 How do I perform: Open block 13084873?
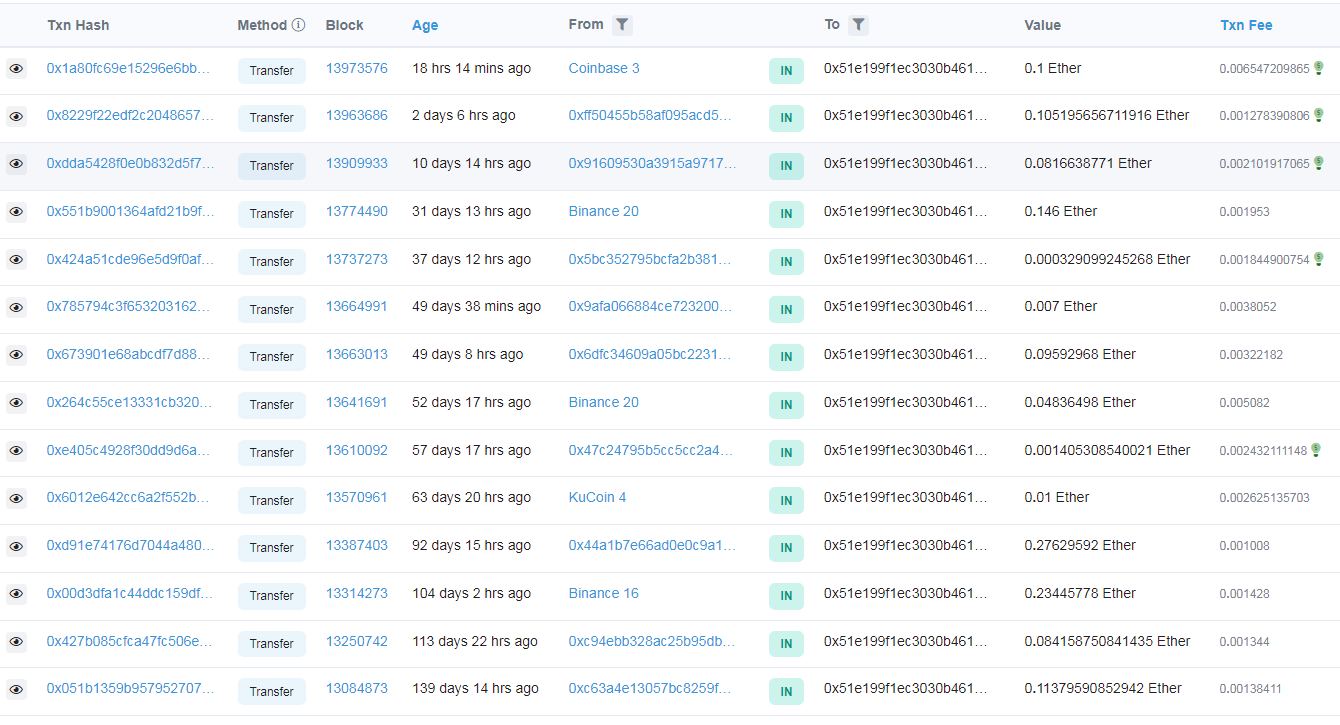tap(357, 688)
